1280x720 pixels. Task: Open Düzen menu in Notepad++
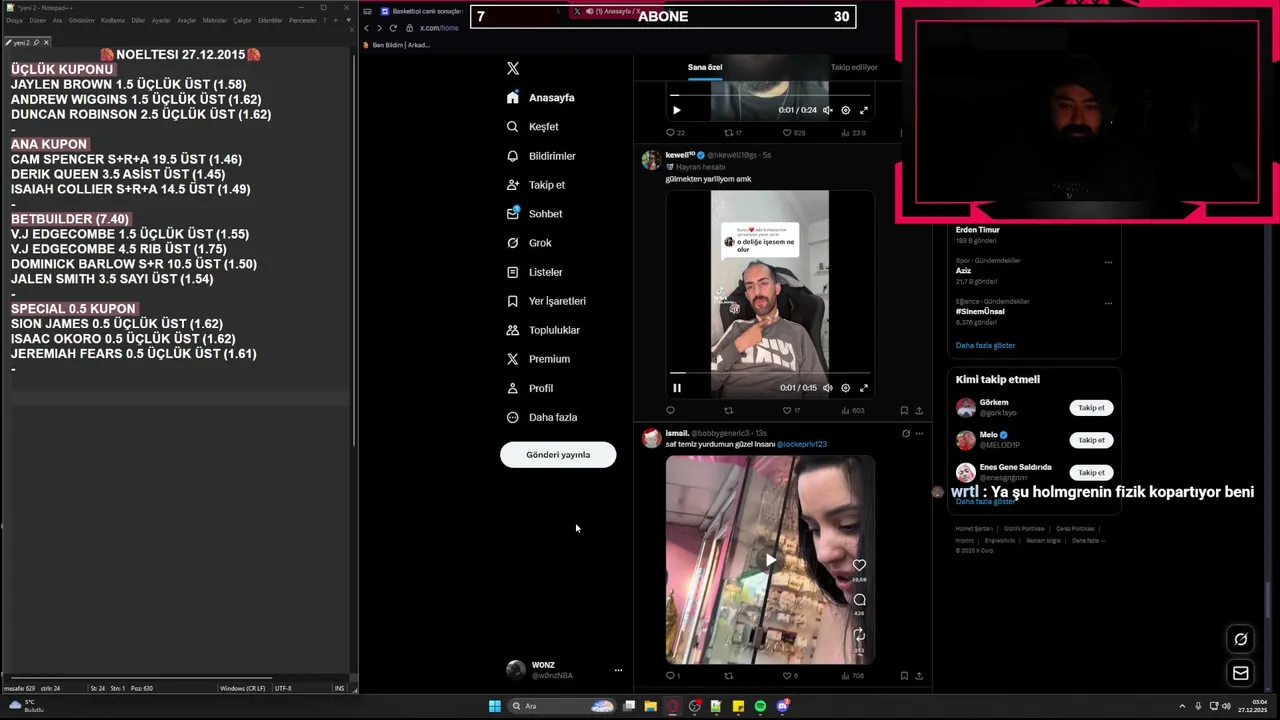tap(37, 20)
